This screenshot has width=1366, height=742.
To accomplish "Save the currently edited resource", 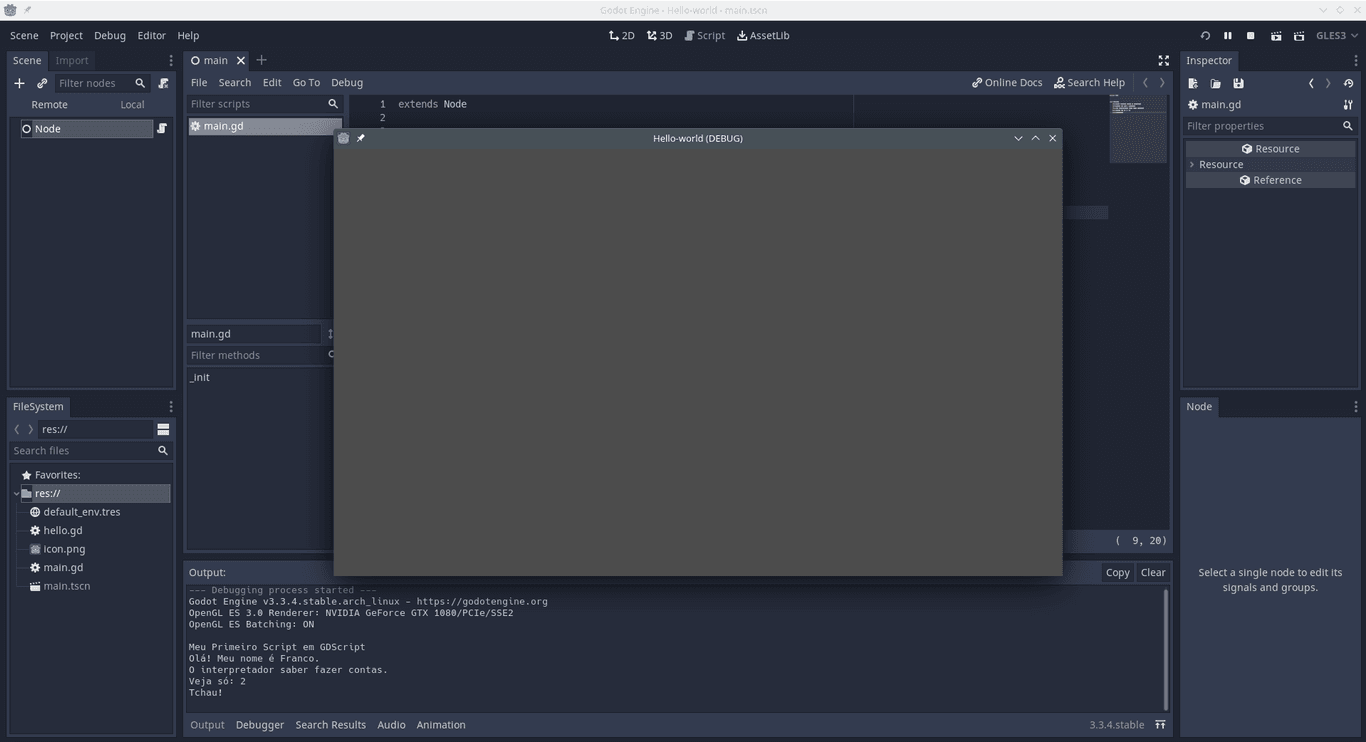I will coord(1238,83).
